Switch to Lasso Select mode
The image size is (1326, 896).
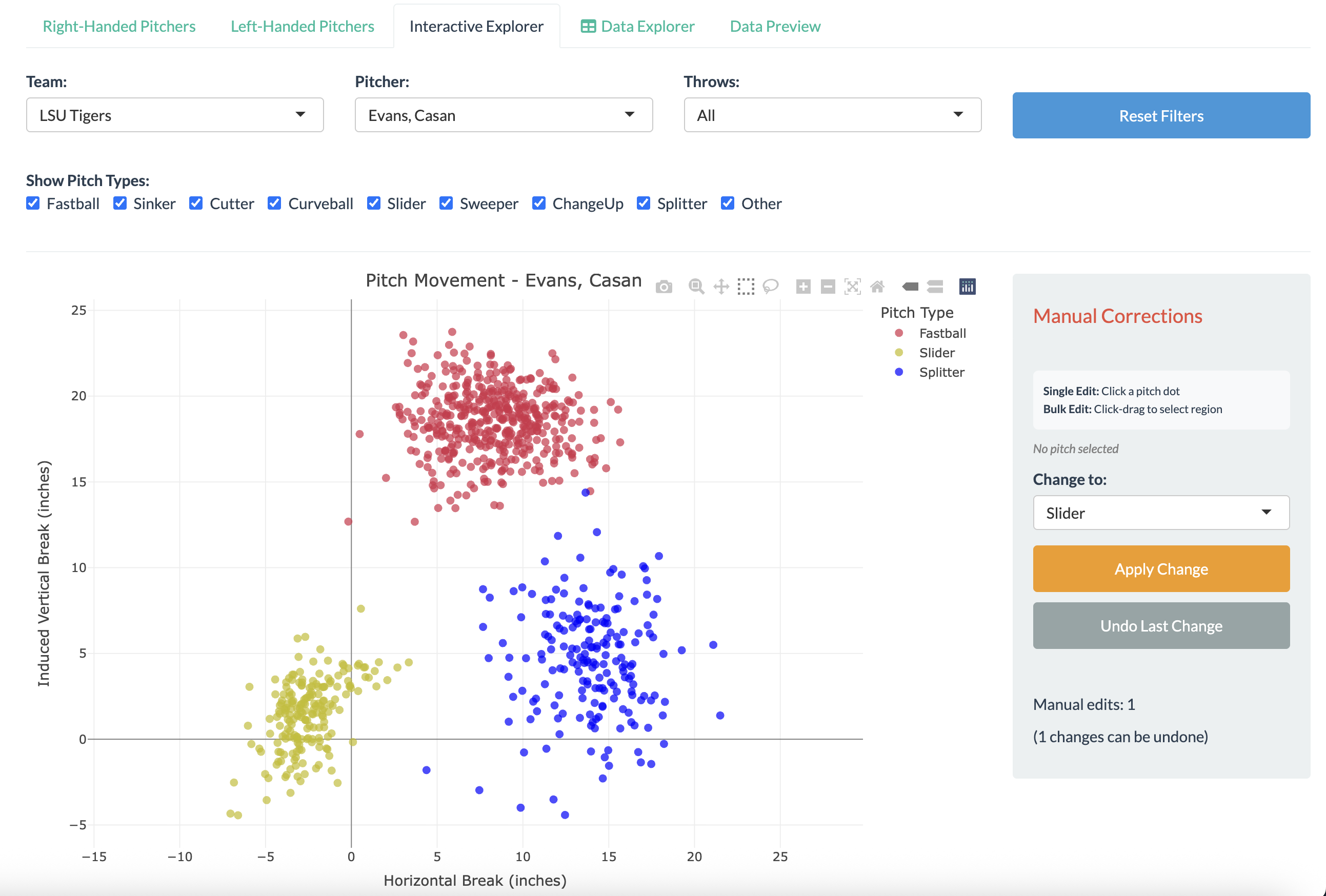[x=770, y=287]
